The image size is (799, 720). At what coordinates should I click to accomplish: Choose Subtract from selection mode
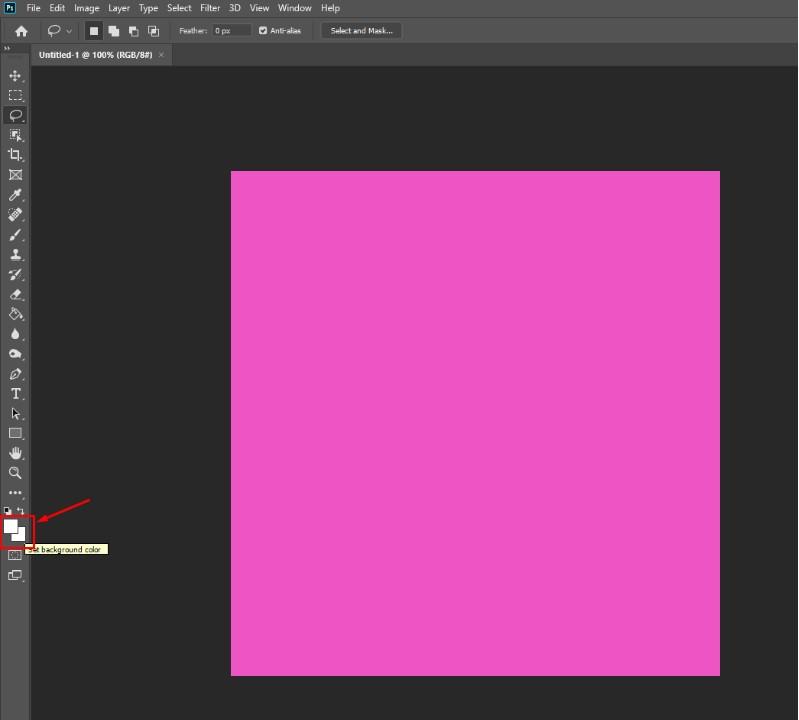[134, 31]
